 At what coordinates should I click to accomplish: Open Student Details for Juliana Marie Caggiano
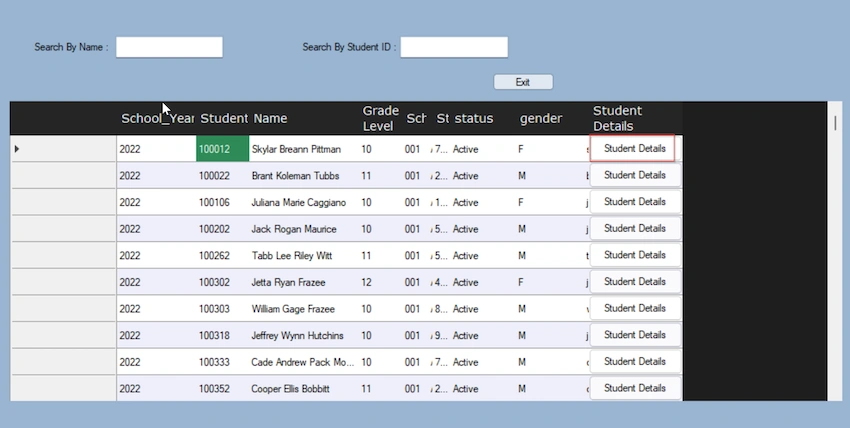635,202
